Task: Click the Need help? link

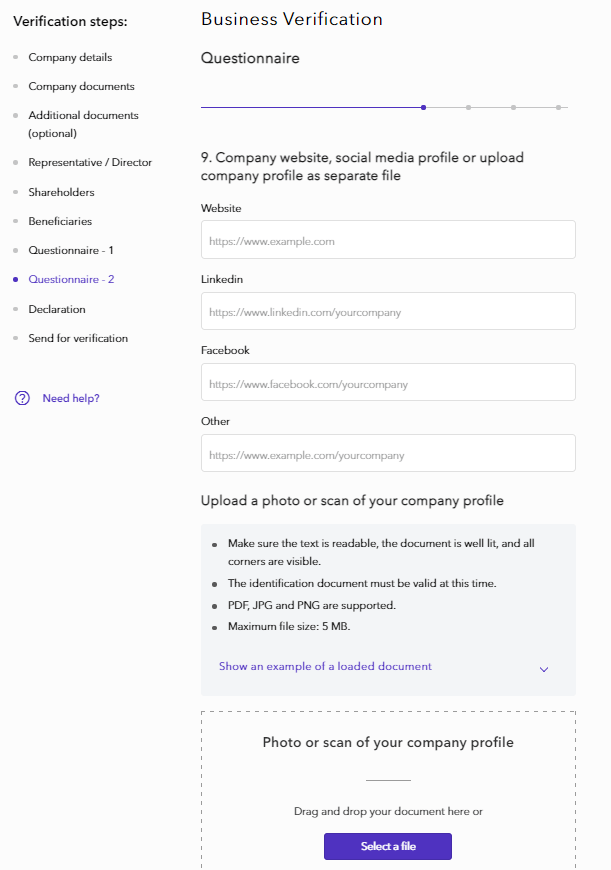Action: pyautogui.click(x=71, y=398)
